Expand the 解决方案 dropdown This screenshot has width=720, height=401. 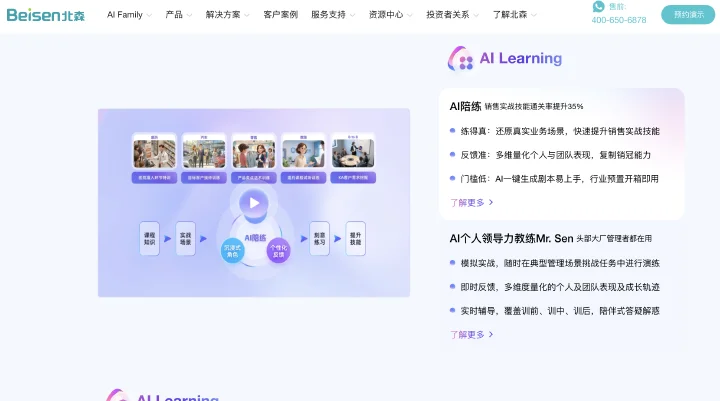click(x=227, y=15)
